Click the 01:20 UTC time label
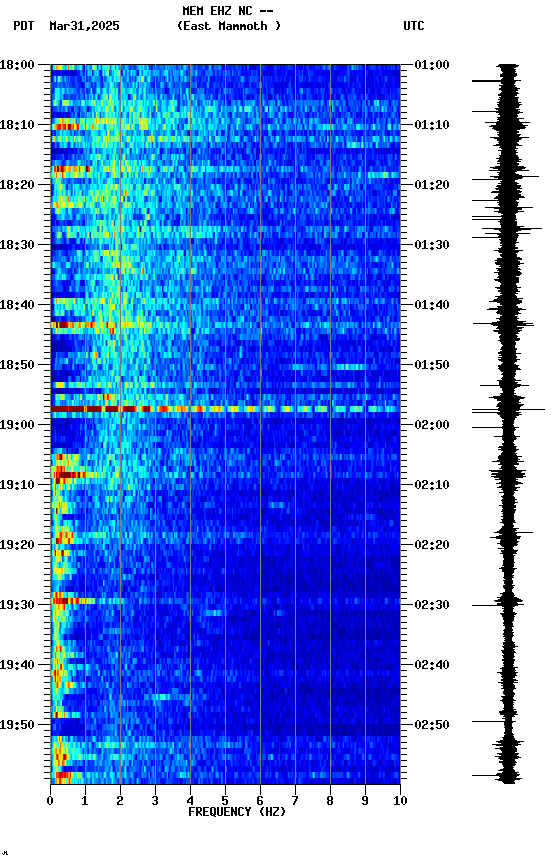Image resolution: width=552 pixels, height=864 pixels. [x=432, y=185]
